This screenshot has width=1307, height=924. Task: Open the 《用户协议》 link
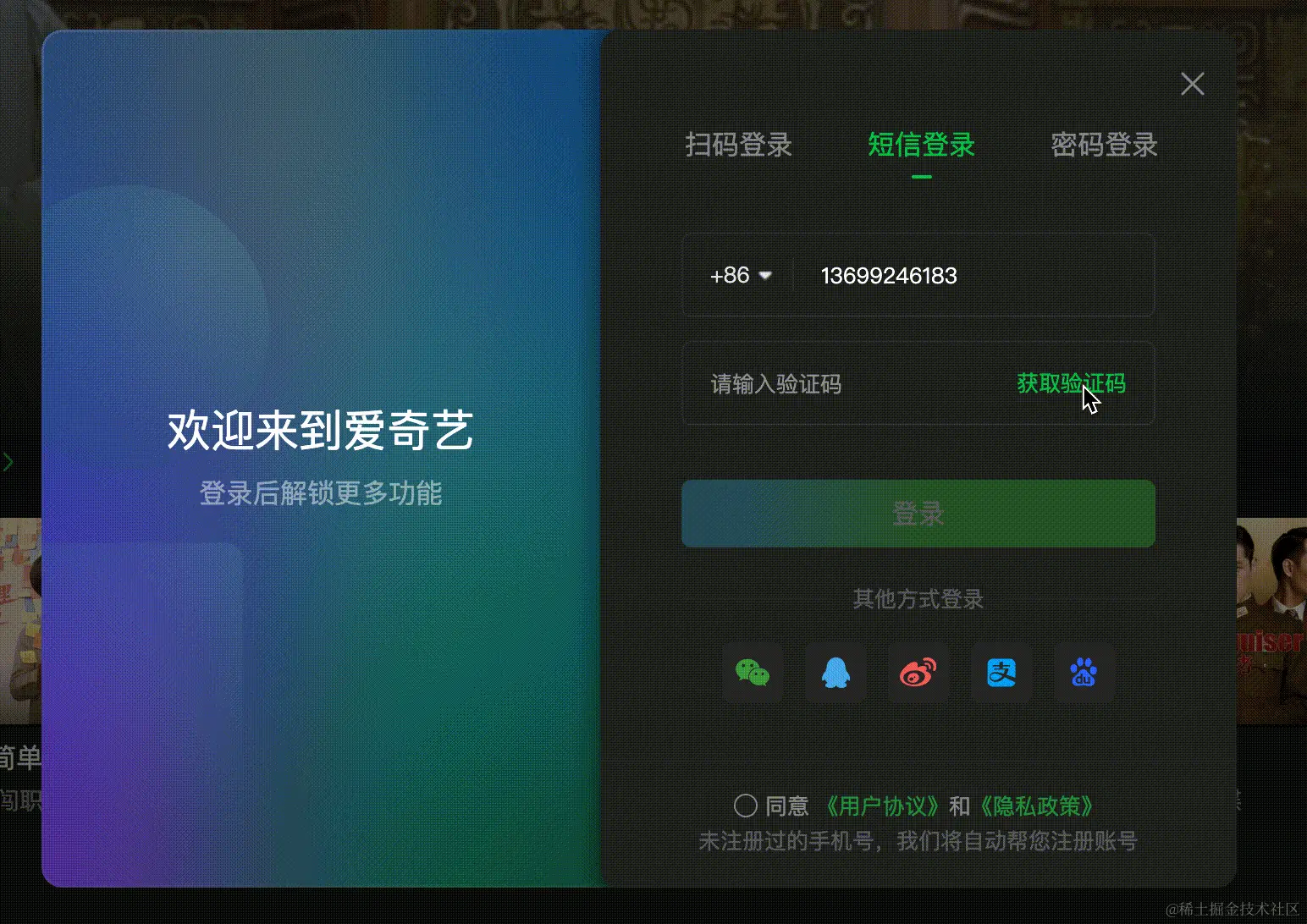(881, 806)
